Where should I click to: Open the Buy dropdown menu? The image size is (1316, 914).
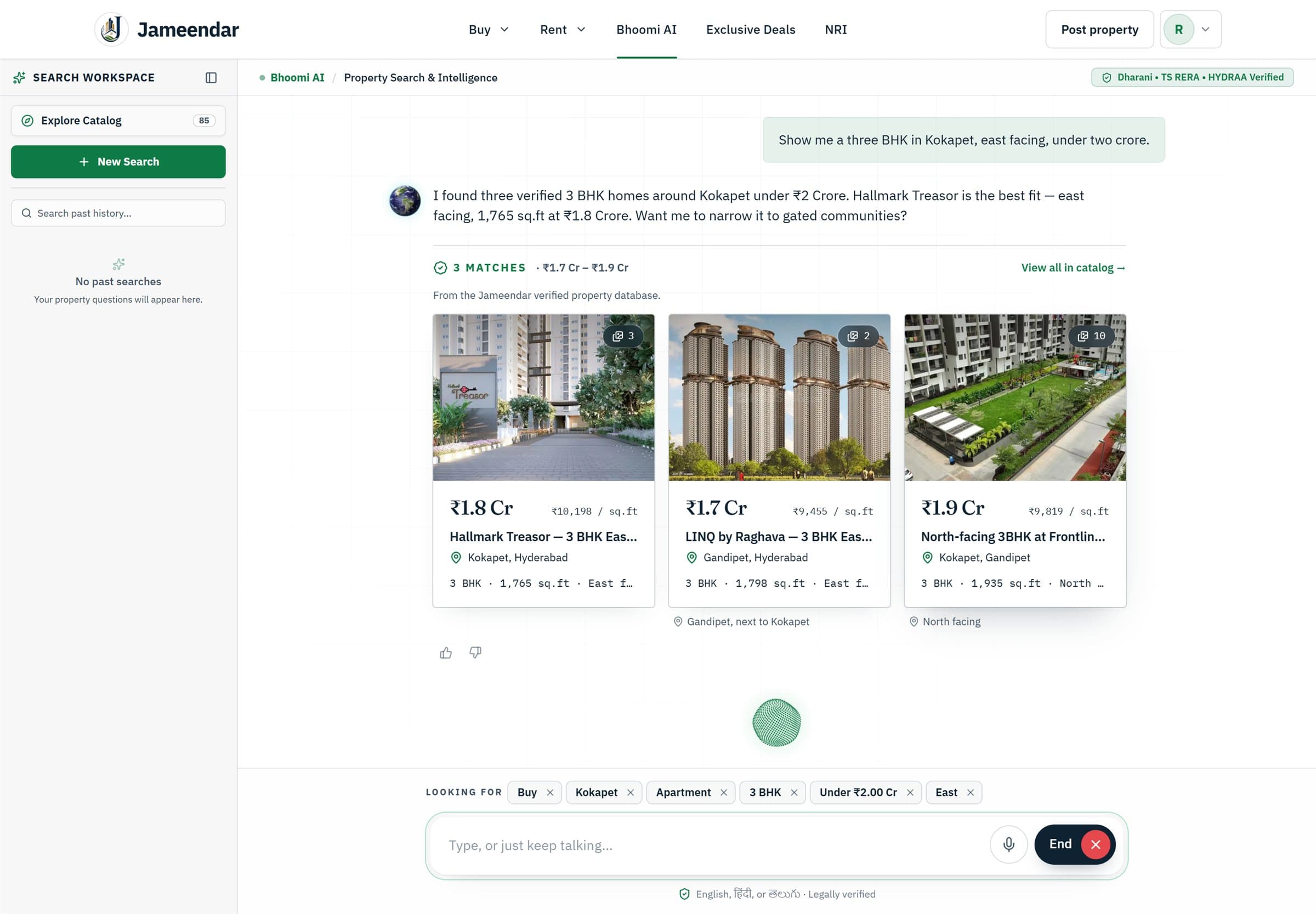click(489, 30)
